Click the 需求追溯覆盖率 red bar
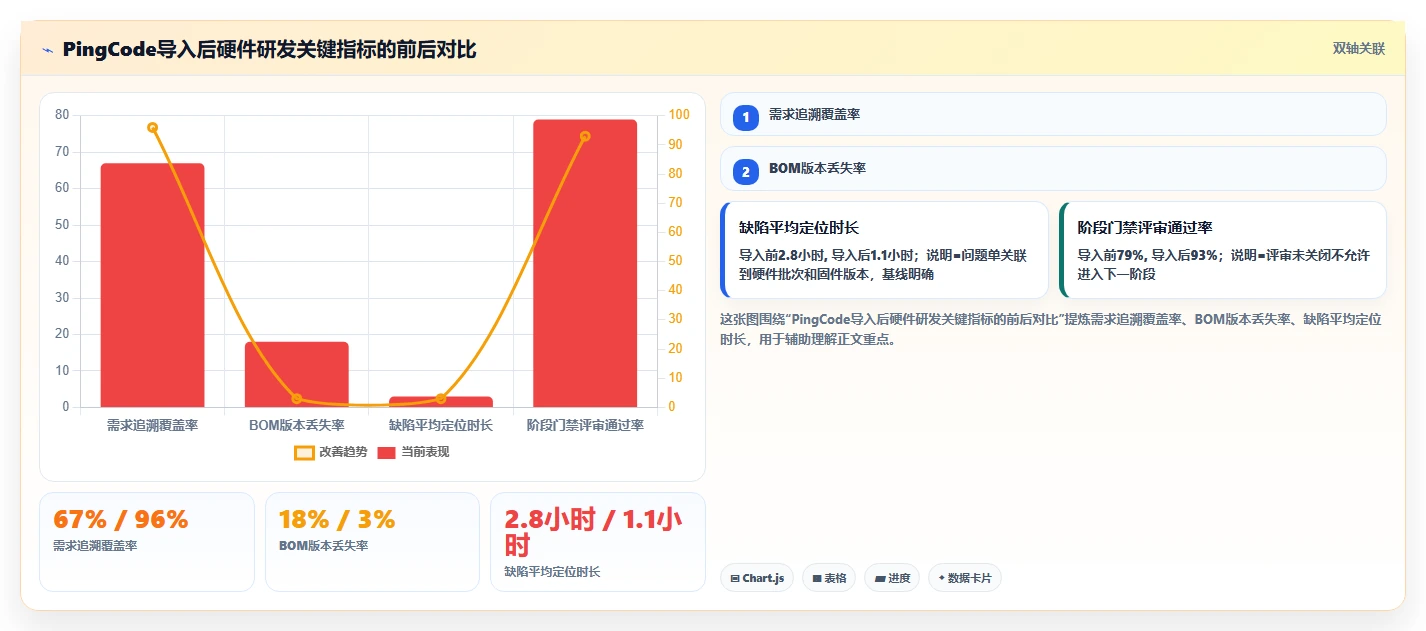 [x=152, y=285]
